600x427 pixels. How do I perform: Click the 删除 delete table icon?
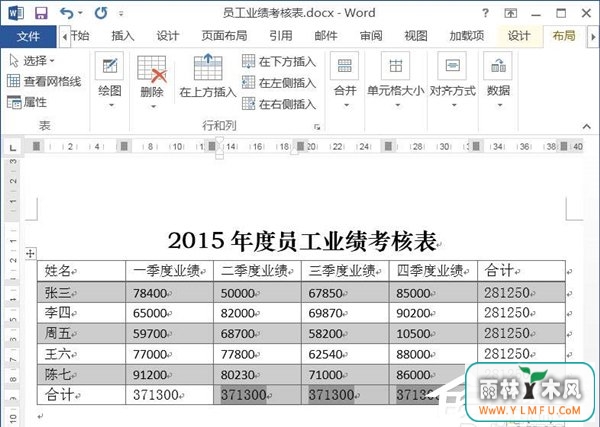[152, 69]
